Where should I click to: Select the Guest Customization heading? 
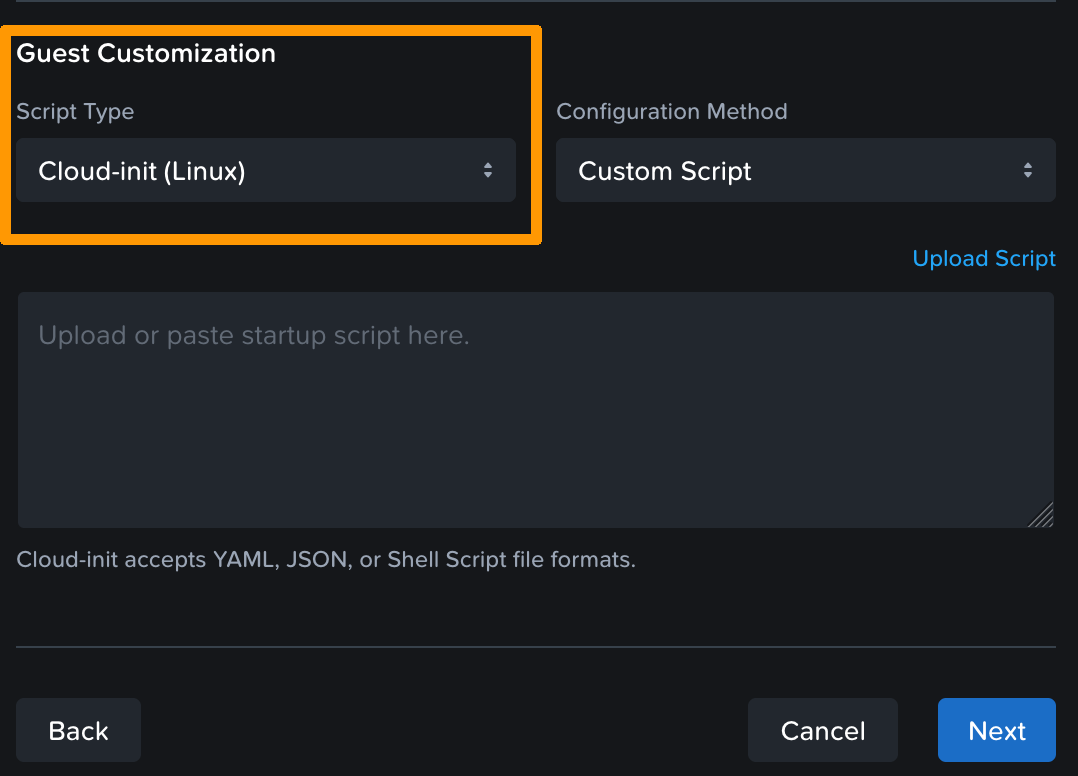(146, 53)
